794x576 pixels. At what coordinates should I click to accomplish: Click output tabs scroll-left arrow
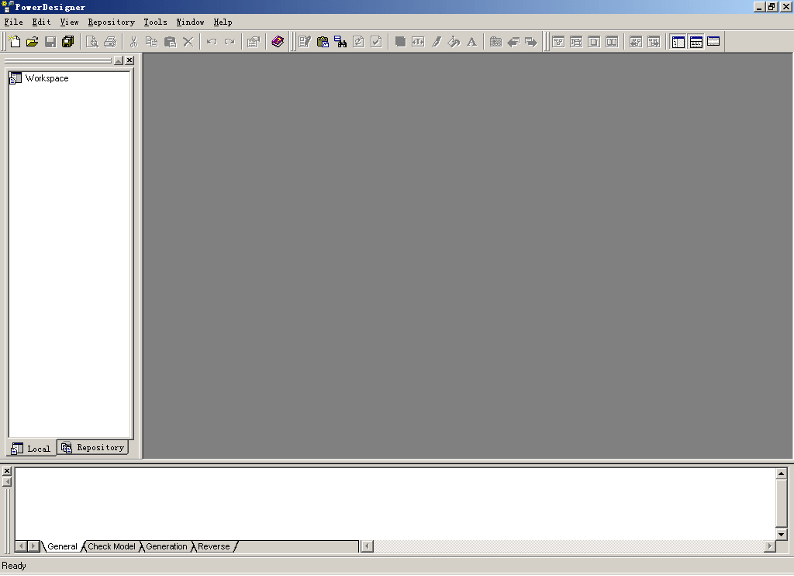click(x=21, y=546)
